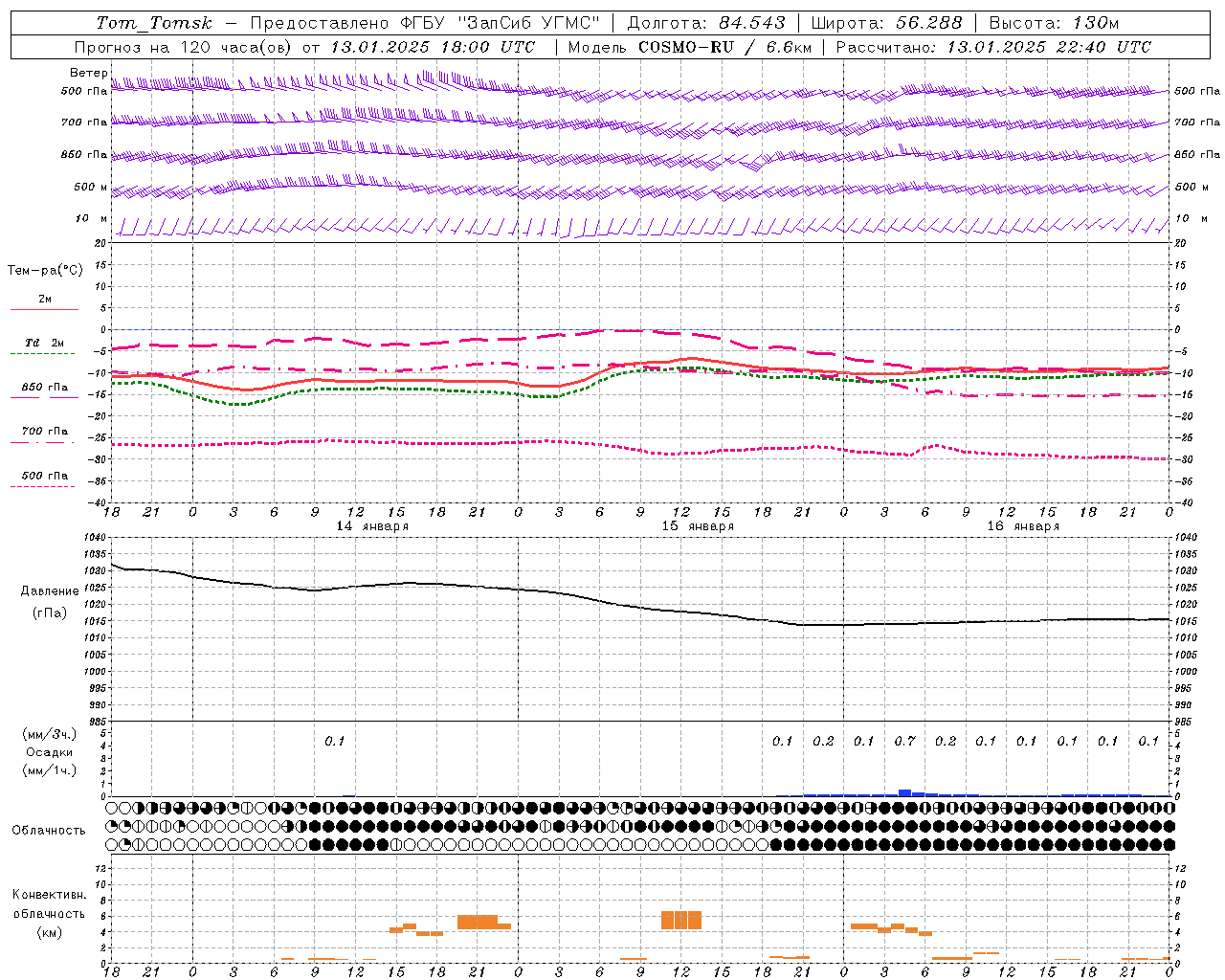This screenshot has width=1225, height=980.
Task: Click the "Давление" pressure chart title
Action: point(50,591)
